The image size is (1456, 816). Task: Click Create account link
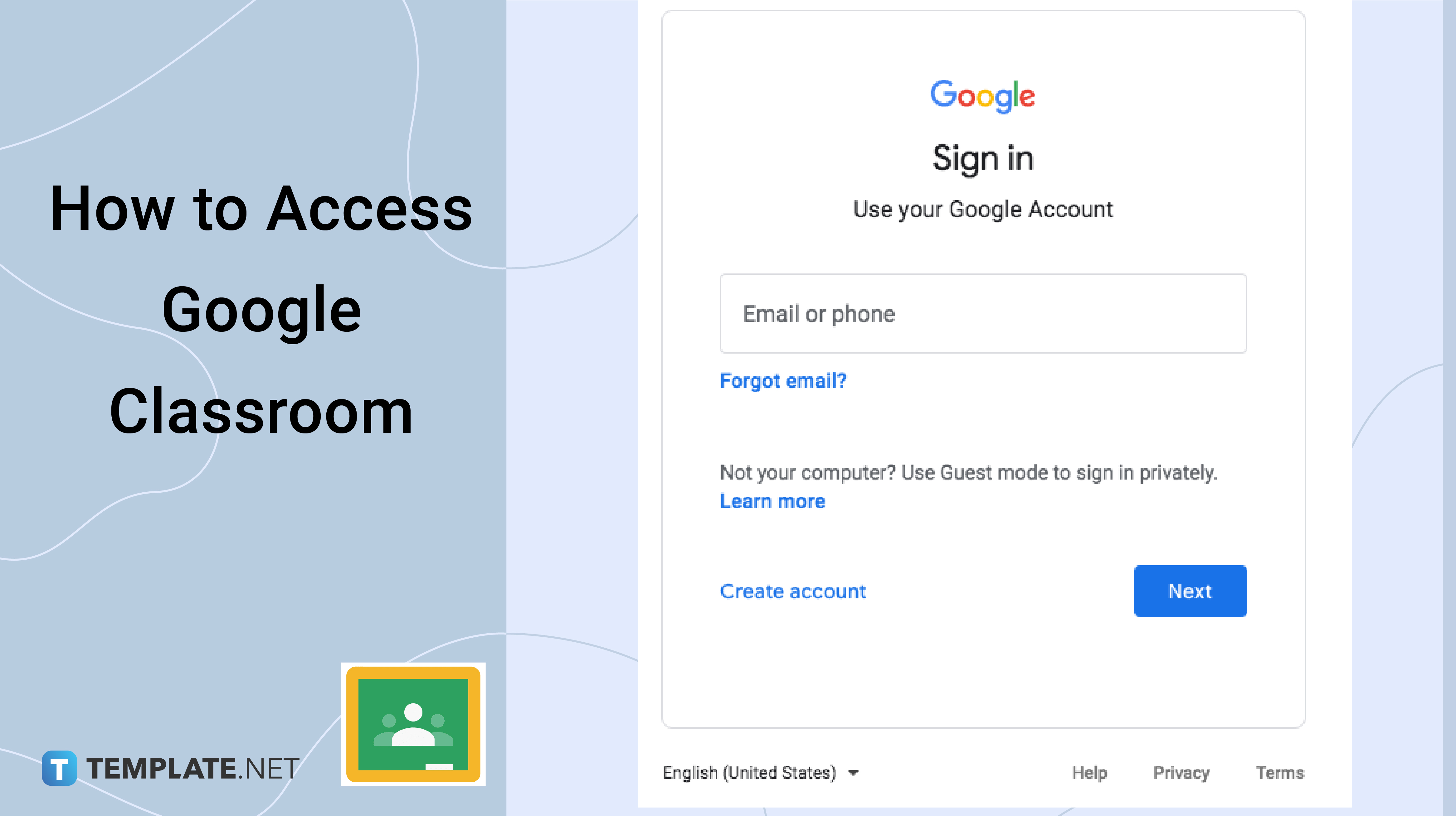coord(793,590)
